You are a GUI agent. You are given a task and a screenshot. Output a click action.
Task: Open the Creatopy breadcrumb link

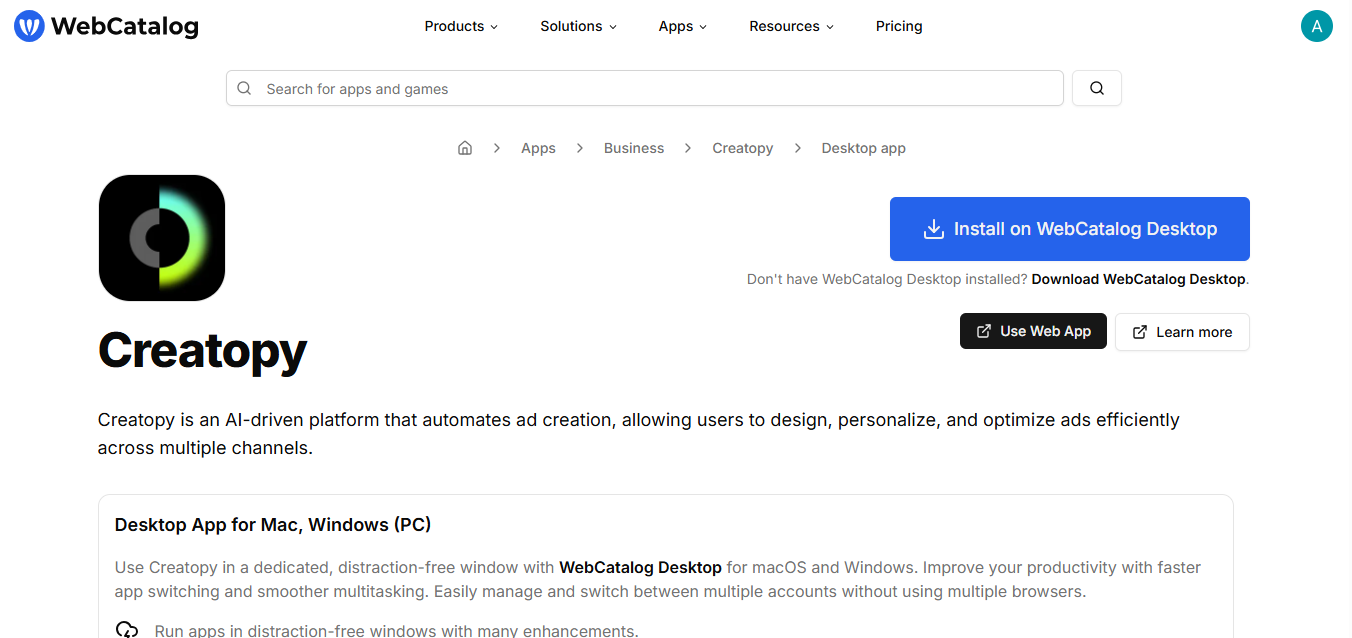pyautogui.click(x=743, y=148)
